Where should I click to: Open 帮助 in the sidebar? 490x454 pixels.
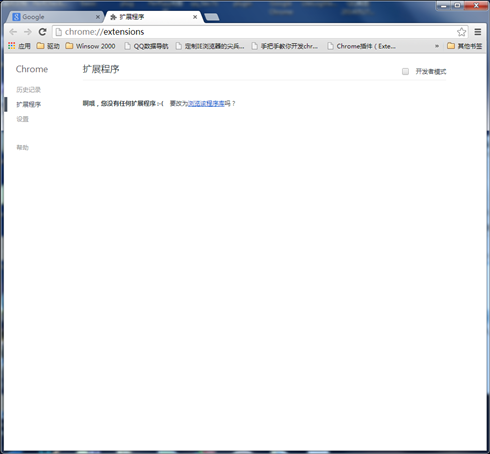click(x=23, y=147)
